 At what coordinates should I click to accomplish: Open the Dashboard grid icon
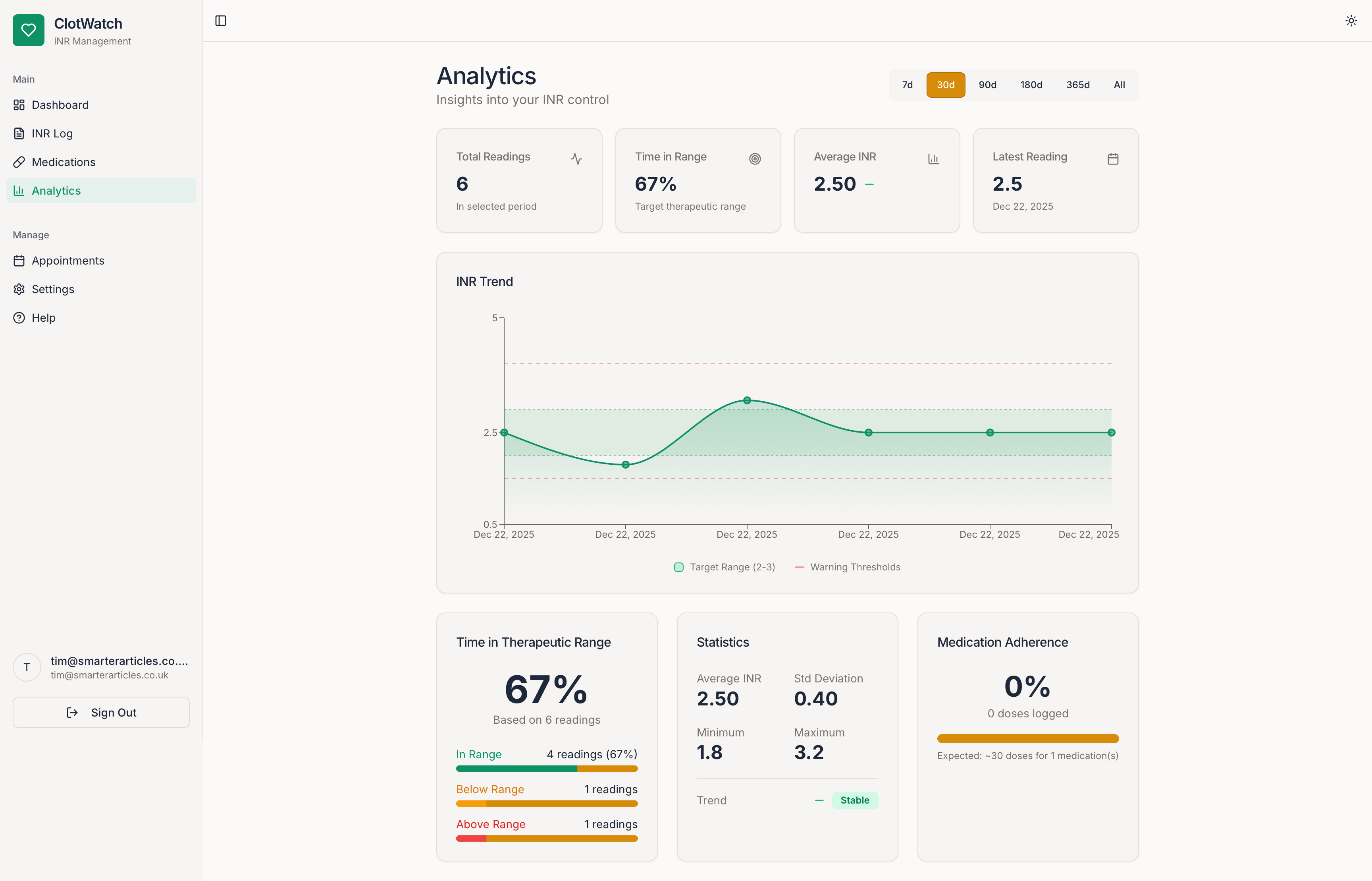coord(19,105)
